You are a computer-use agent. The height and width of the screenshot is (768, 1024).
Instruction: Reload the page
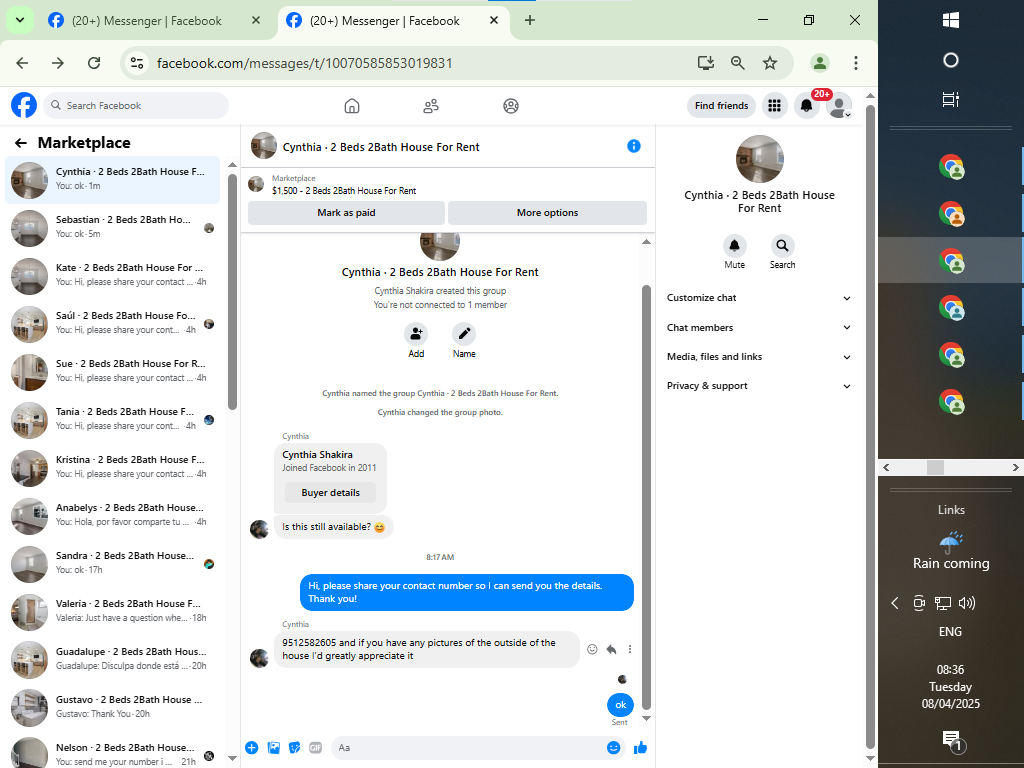click(94, 63)
